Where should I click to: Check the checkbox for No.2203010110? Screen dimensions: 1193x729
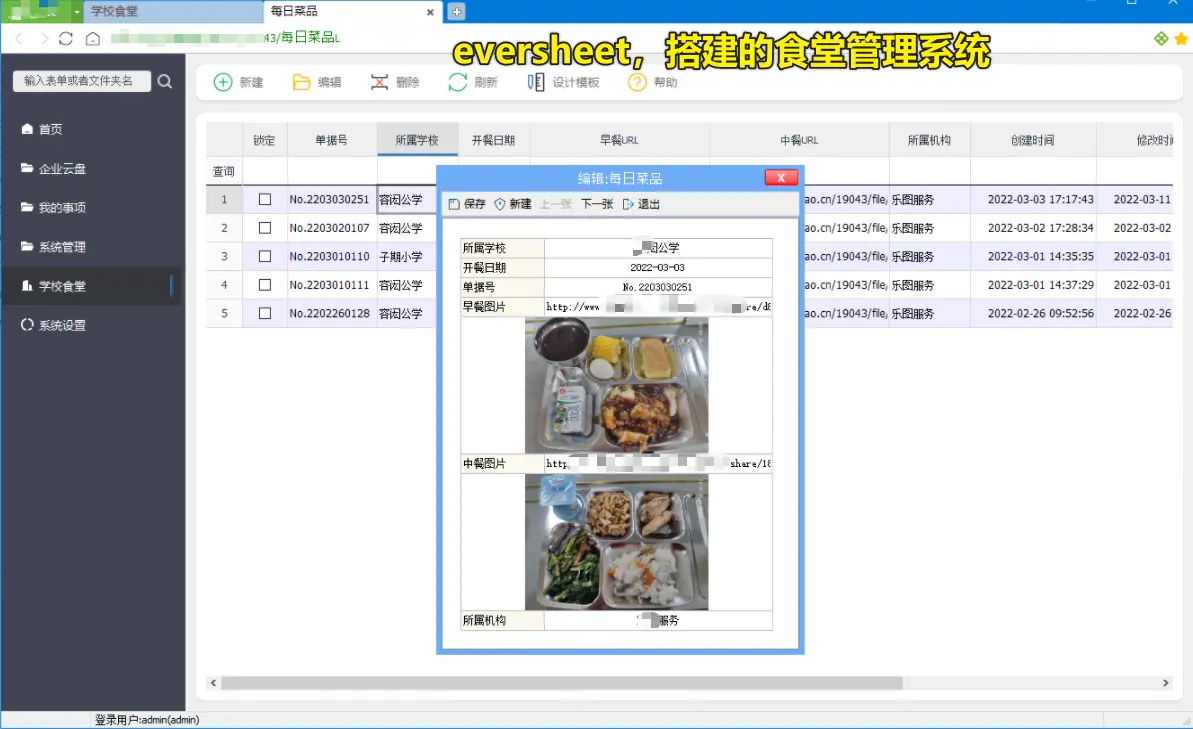[x=264, y=256]
